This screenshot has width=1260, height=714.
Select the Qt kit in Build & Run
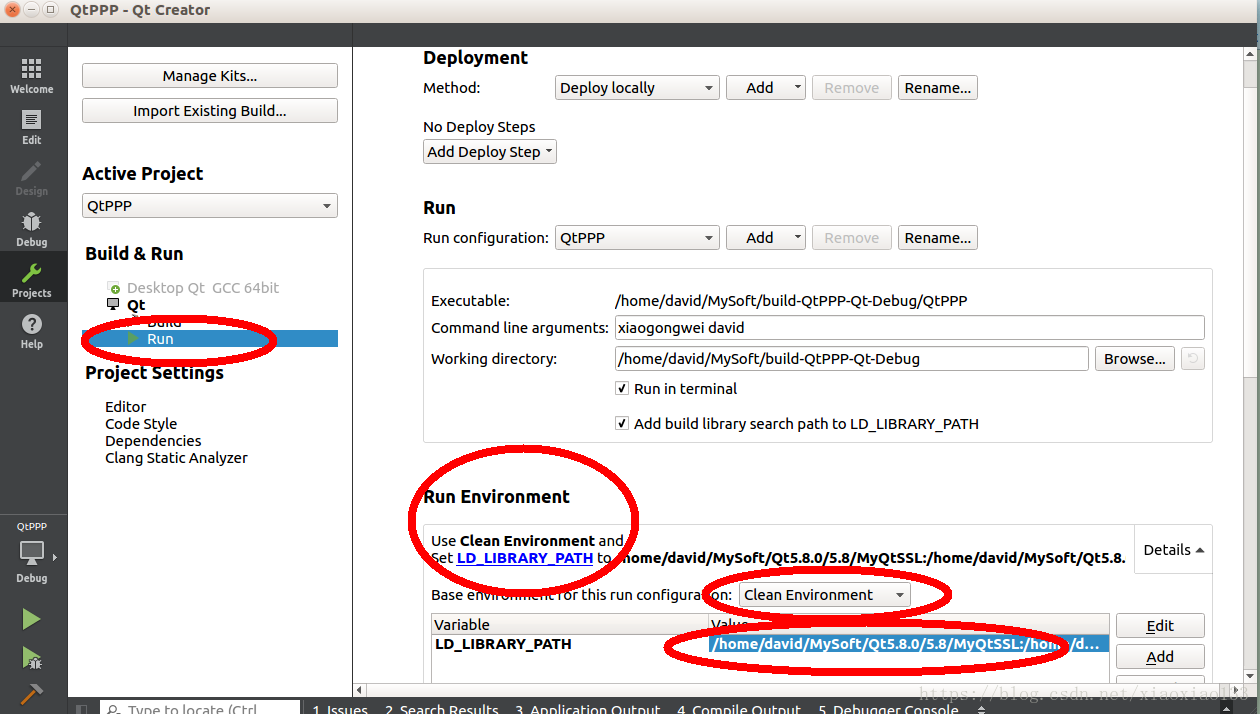[136, 305]
